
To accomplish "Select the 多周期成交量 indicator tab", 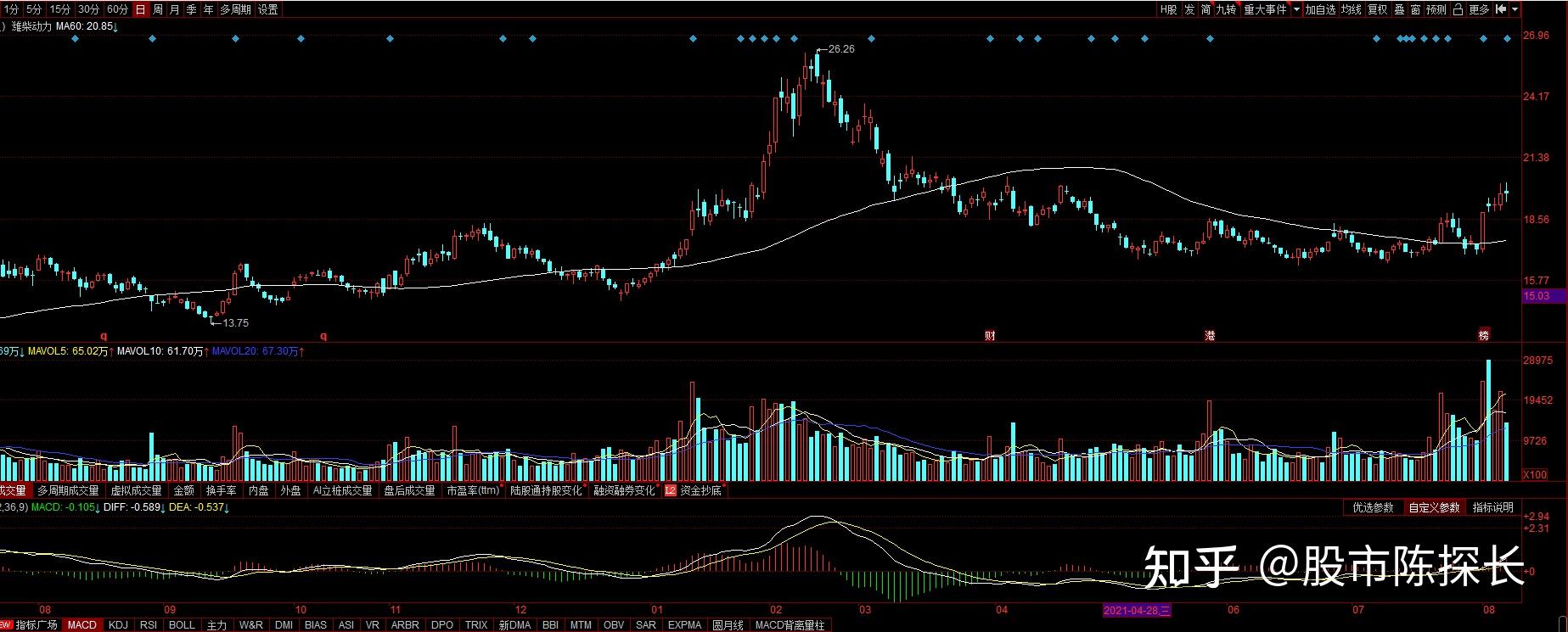I will tap(68, 490).
